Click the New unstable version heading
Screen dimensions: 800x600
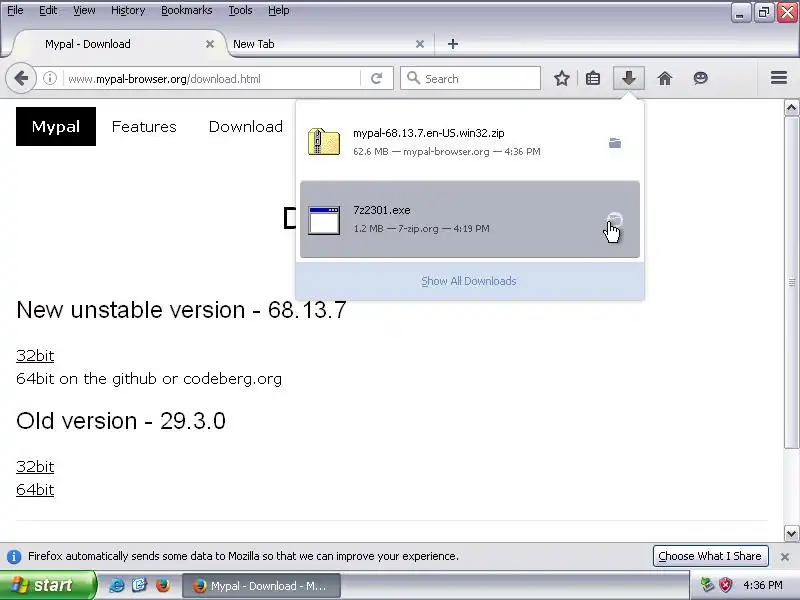click(x=181, y=310)
